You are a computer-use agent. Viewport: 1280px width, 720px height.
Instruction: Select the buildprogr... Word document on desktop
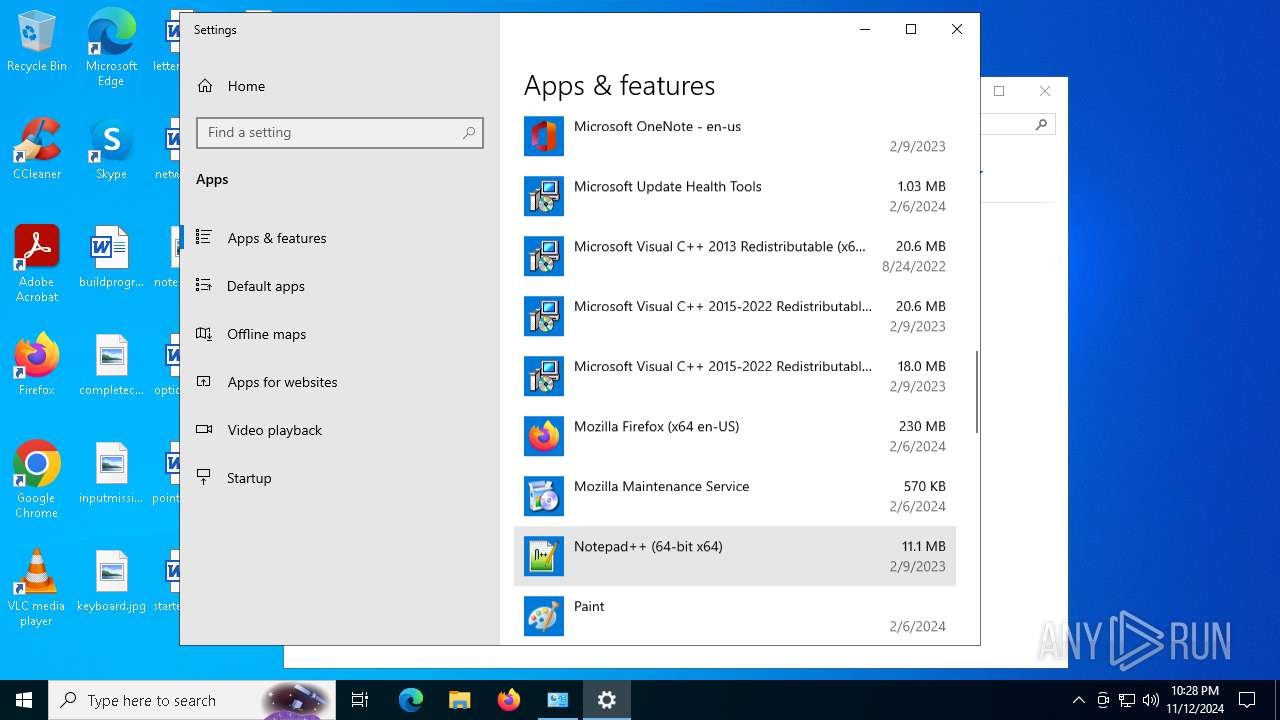111,257
